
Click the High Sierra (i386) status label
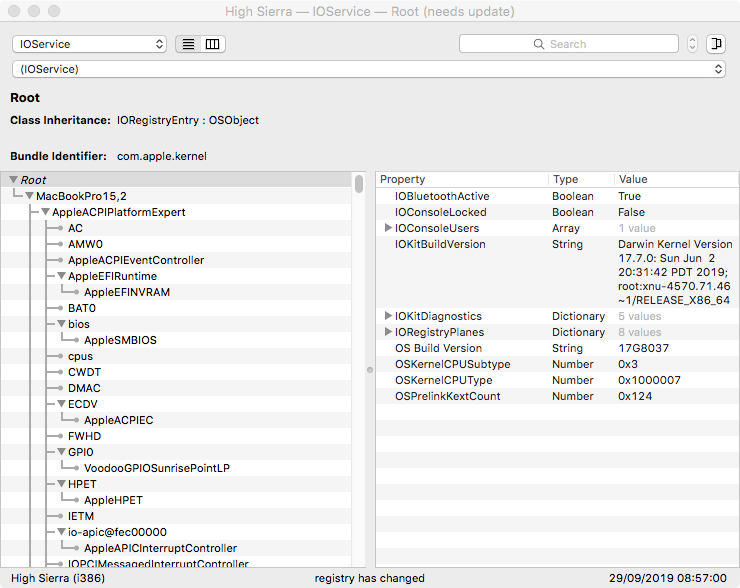click(58, 578)
